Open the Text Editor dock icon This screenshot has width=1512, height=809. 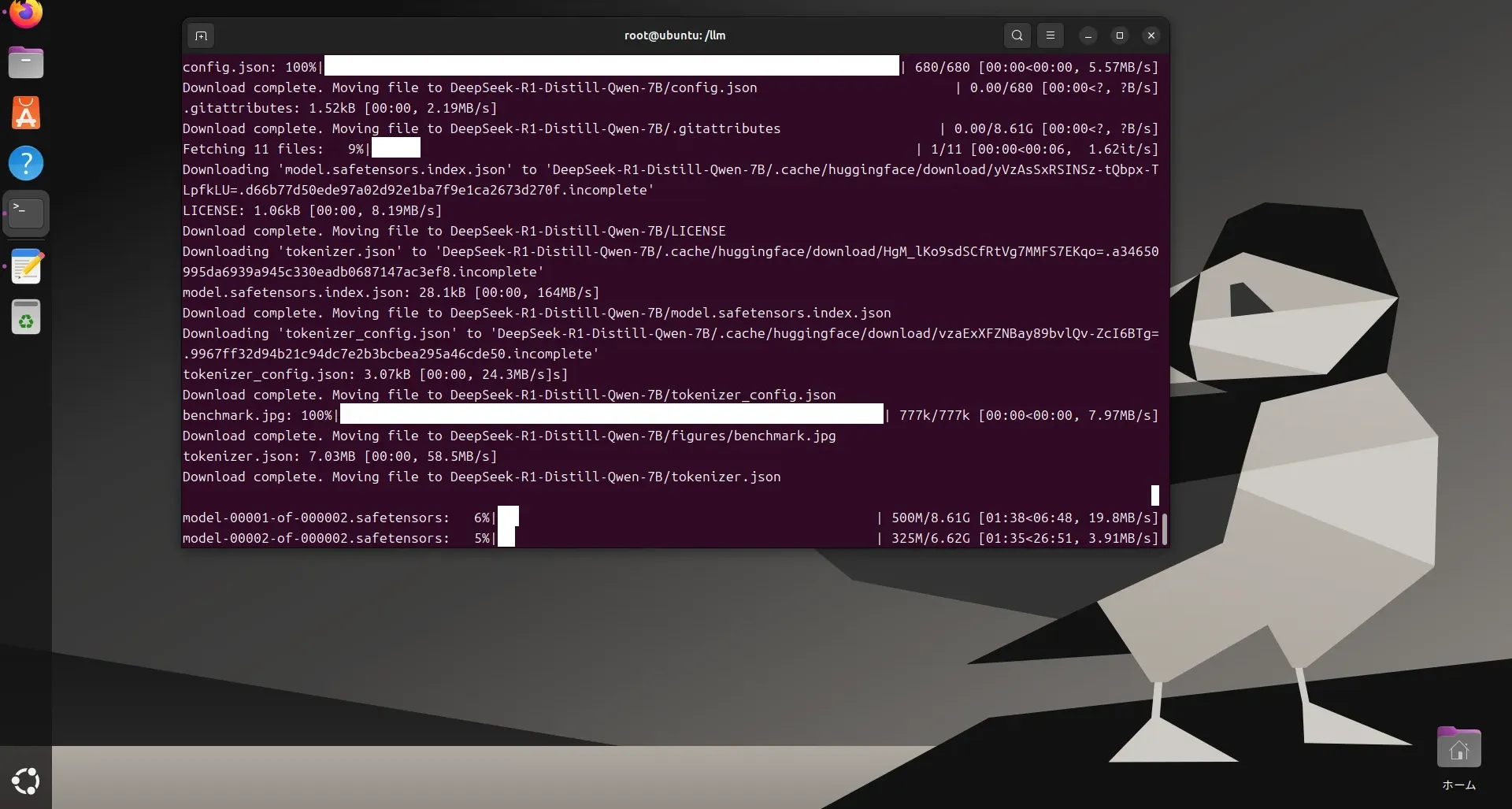click(26, 266)
